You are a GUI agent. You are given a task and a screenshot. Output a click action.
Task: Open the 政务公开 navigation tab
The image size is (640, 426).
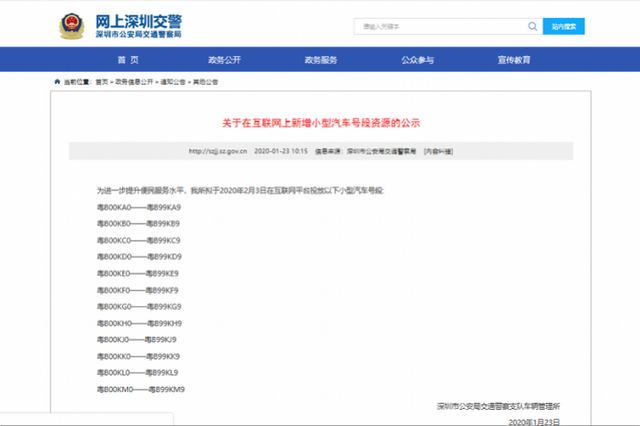(x=224, y=60)
